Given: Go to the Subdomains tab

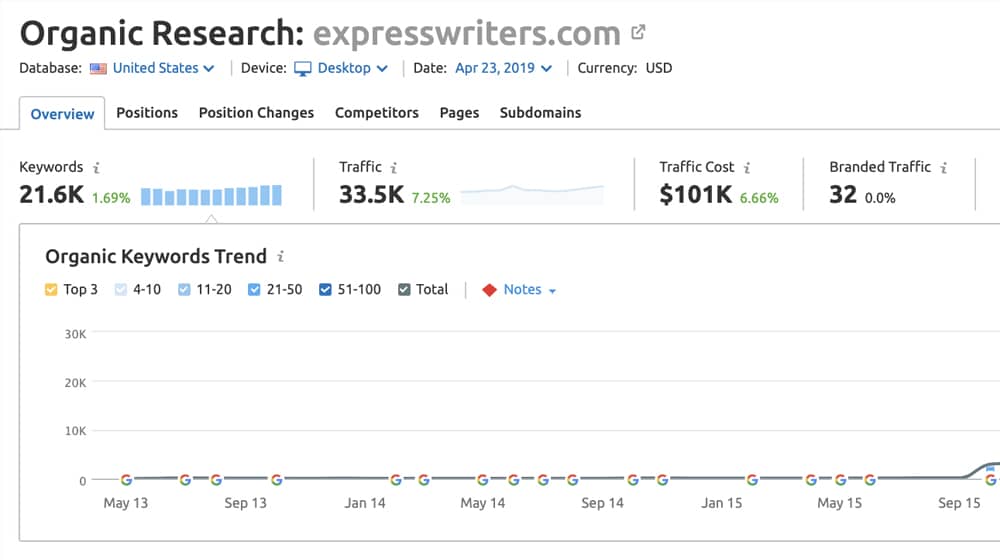Looking at the screenshot, I should [x=540, y=113].
